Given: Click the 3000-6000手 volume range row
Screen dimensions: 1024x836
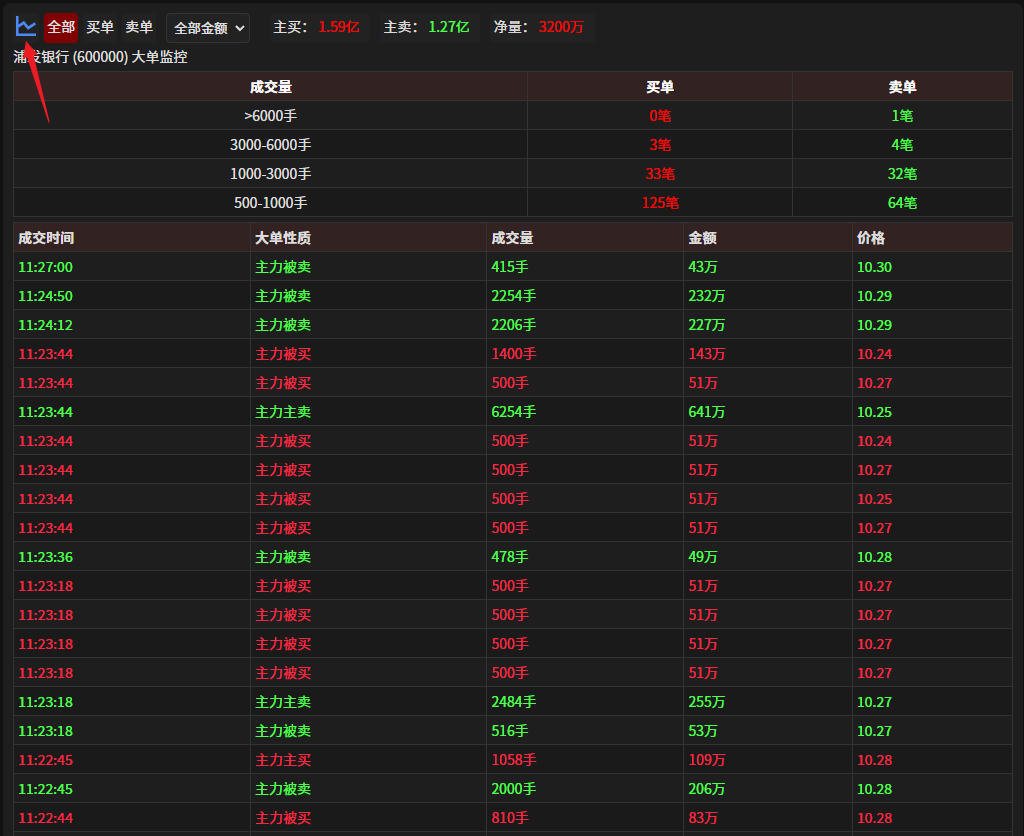Looking at the screenshot, I should [270, 145].
